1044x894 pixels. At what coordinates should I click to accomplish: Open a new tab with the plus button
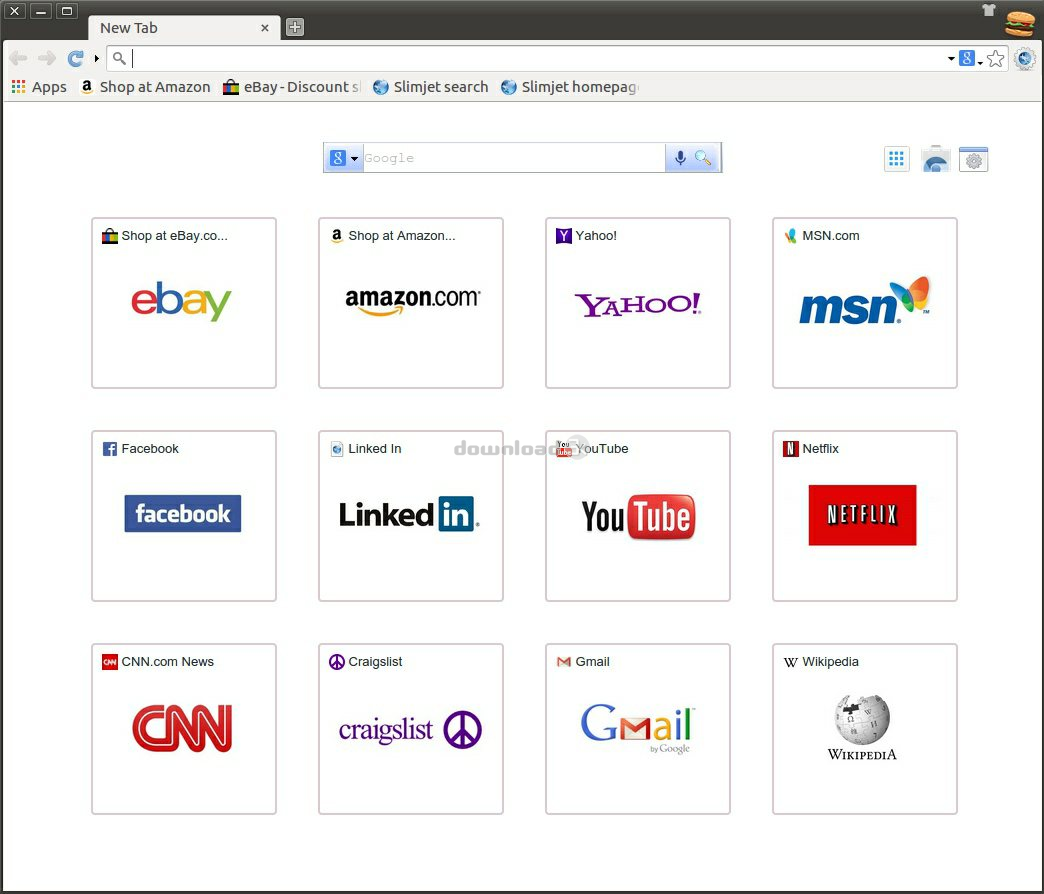[x=293, y=27]
